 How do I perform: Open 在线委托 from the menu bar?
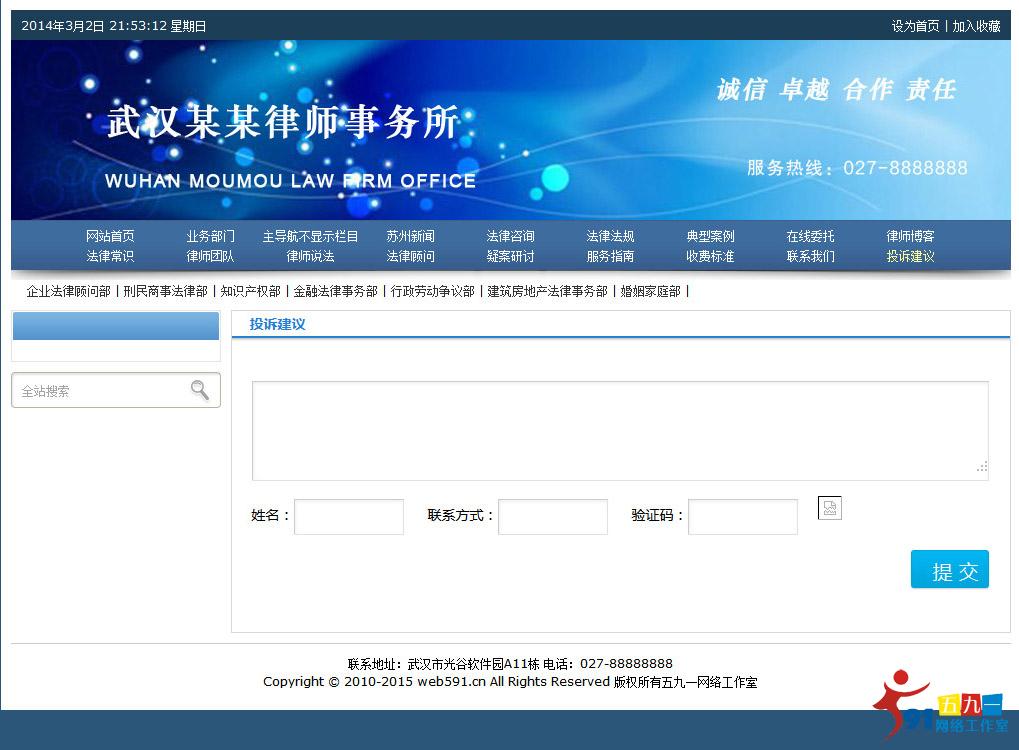809,236
